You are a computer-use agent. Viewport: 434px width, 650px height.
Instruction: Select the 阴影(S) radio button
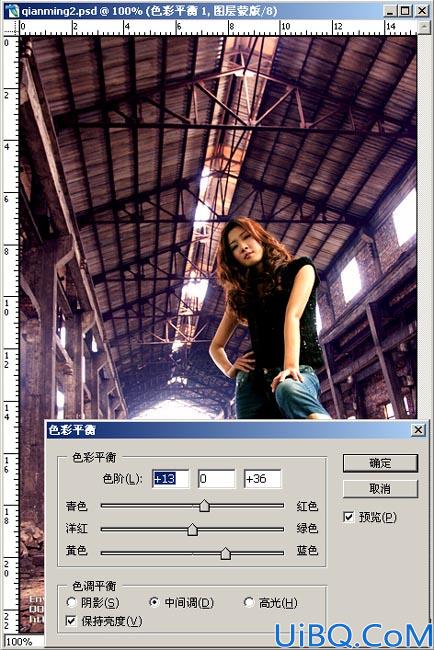point(71,602)
